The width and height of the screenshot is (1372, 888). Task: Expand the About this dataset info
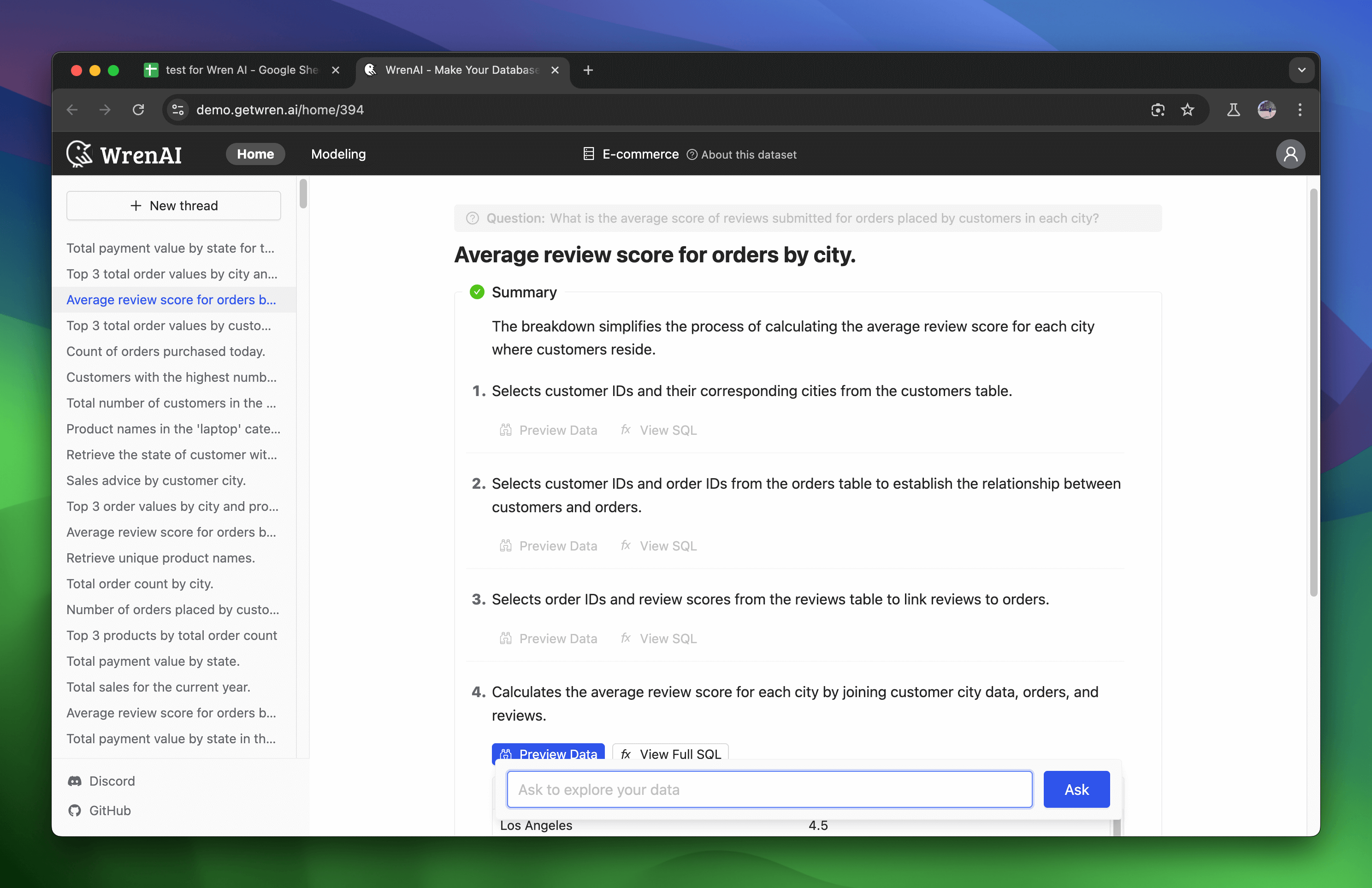(740, 154)
